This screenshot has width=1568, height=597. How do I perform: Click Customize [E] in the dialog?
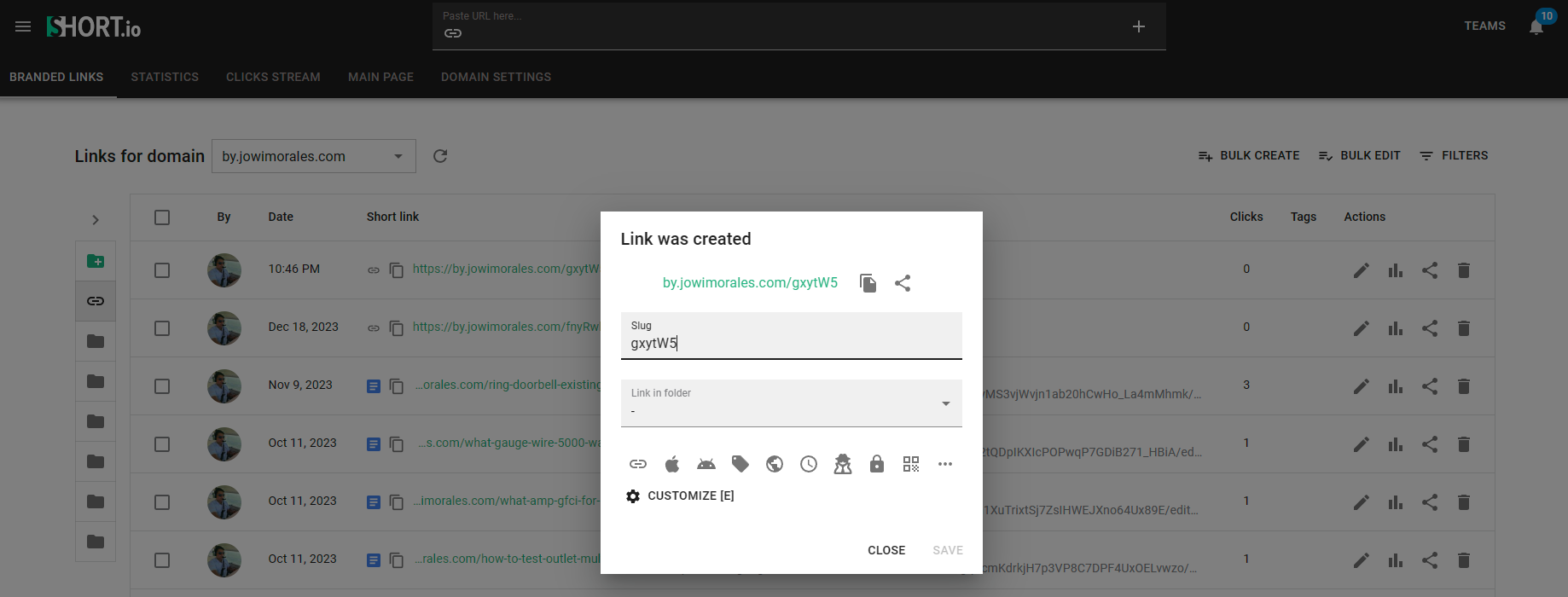click(680, 496)
